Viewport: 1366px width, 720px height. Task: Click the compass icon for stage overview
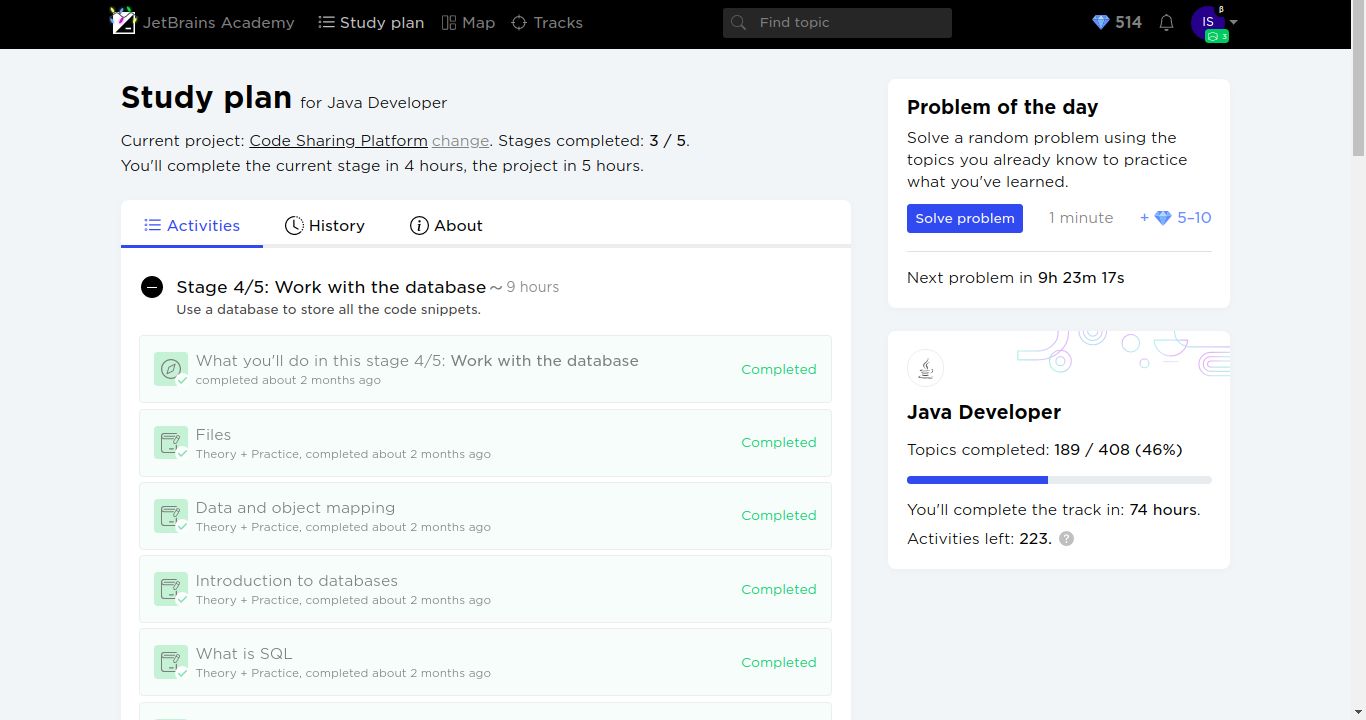[170, 369]
